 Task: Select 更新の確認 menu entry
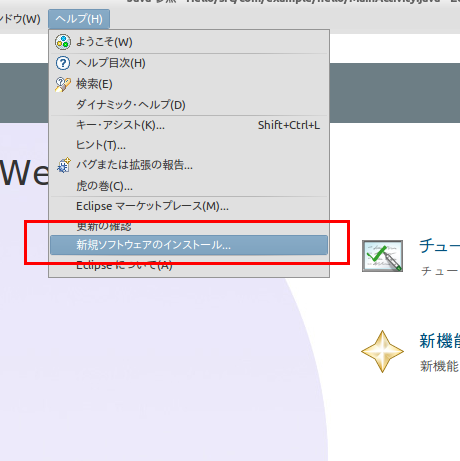point(189,226)
